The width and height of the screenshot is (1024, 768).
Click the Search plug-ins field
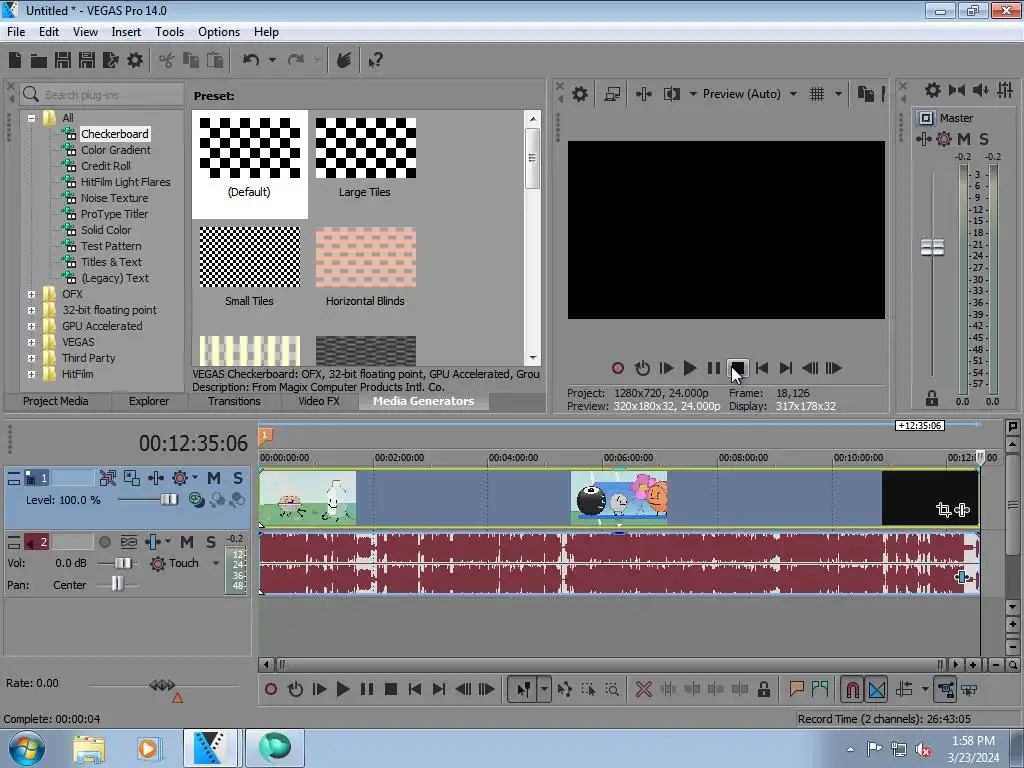tap(102, 95)
